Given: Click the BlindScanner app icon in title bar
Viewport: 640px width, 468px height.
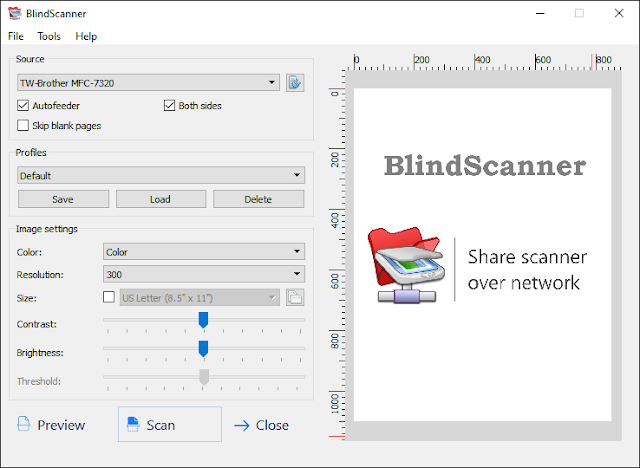Looking at the screenshot, I should (x=14, y=13).
